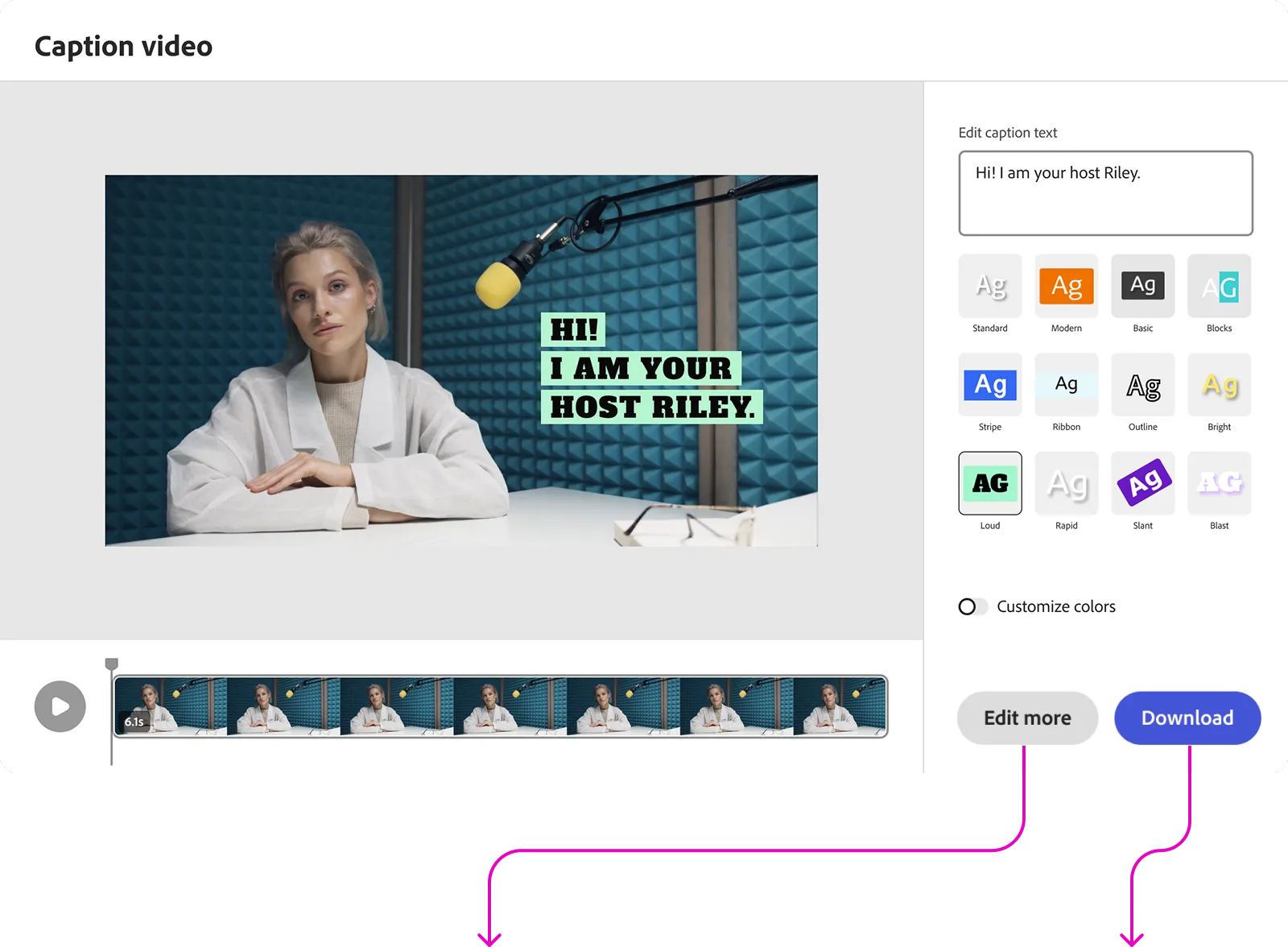Select the yellow Bright caption style
The width and height of the screenshot is (1288, 947).
[1219, 385]
